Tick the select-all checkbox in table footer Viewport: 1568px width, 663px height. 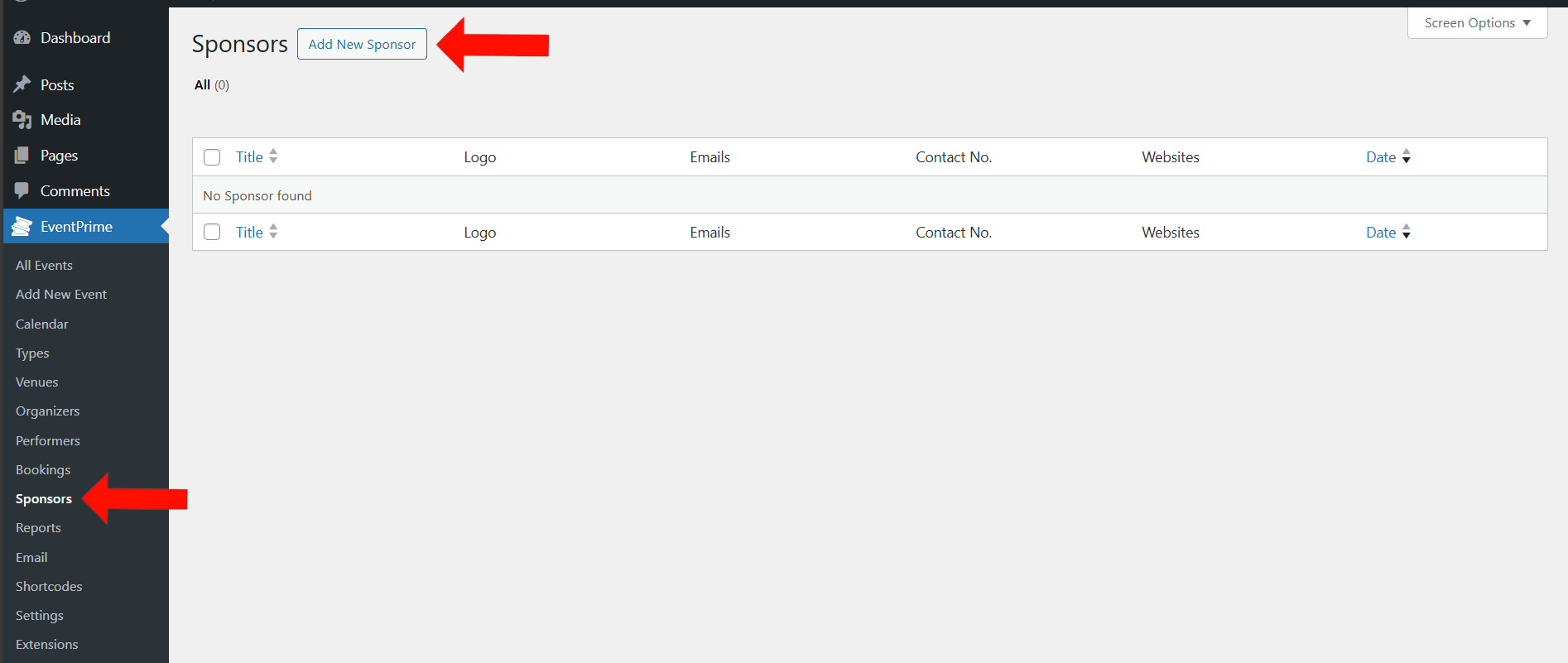tap(212, 232)
